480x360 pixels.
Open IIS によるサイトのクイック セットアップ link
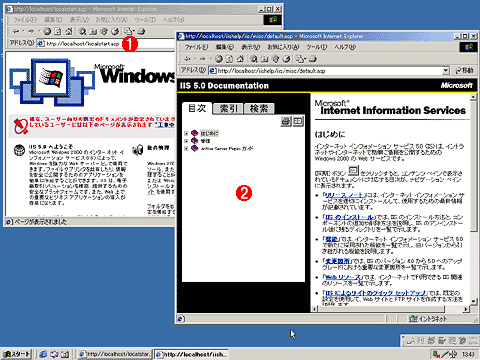[375, 293]
